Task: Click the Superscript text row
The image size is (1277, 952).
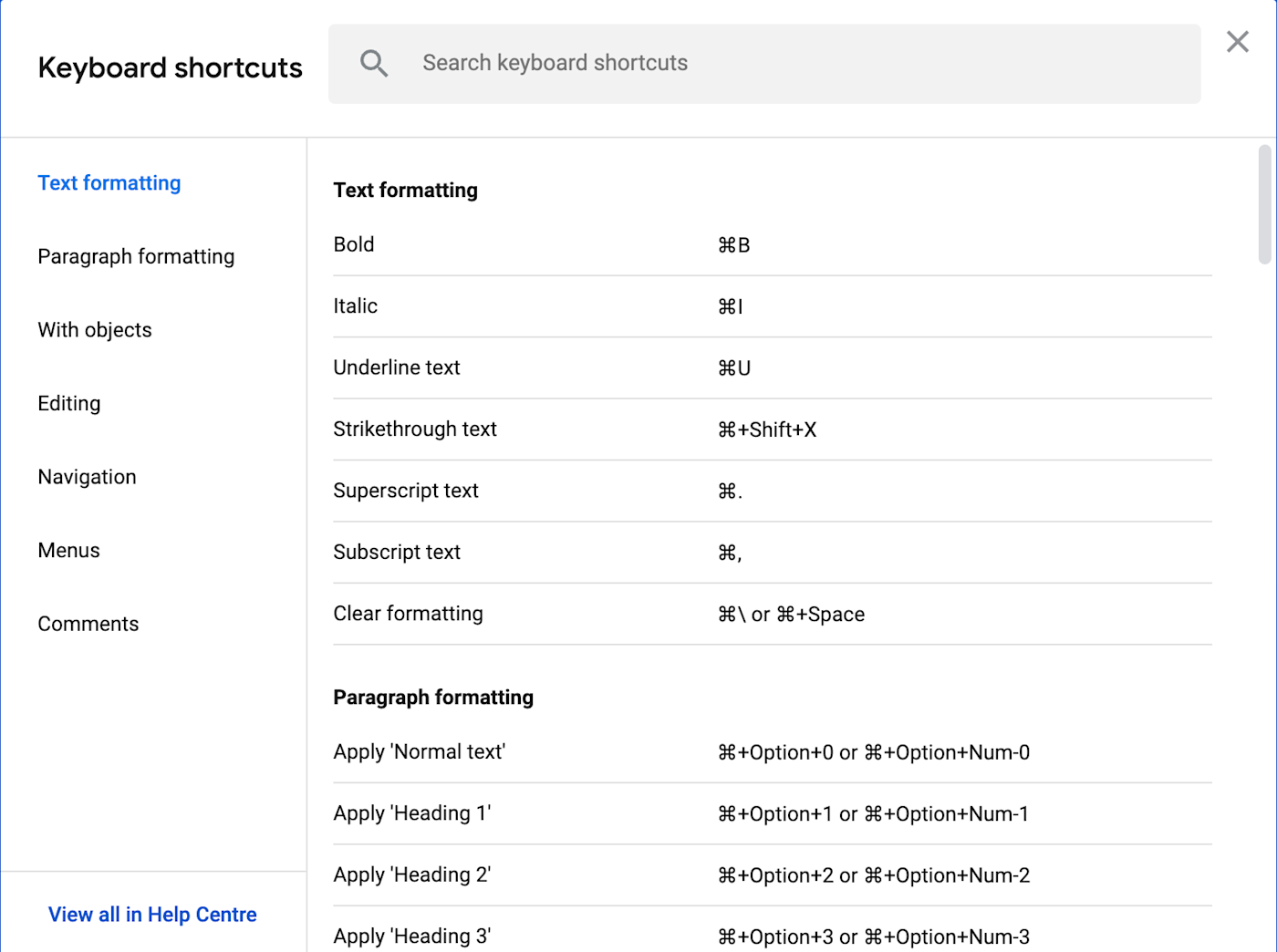Action: [x=772, y=491]
